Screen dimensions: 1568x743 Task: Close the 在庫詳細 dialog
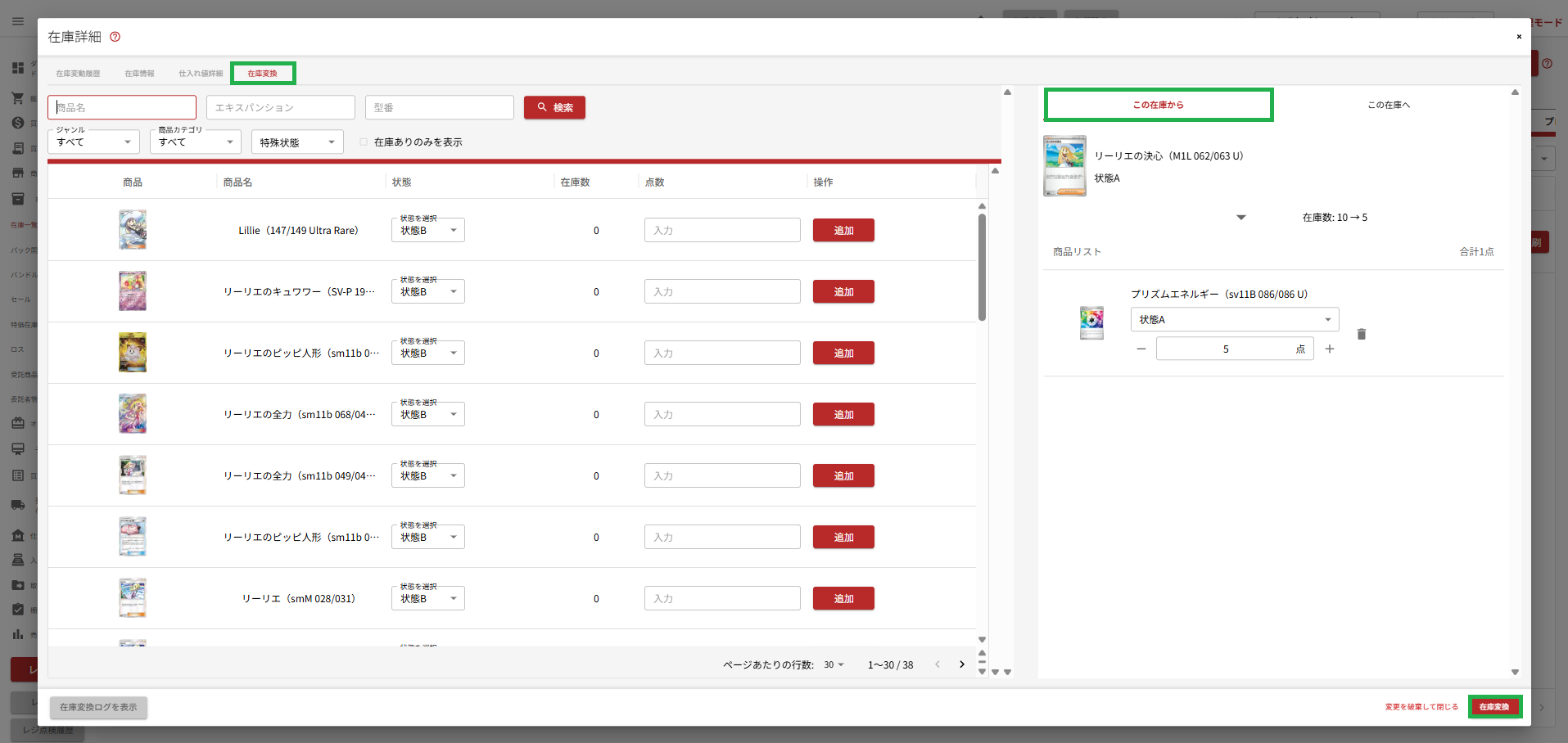pos(1518,37)
